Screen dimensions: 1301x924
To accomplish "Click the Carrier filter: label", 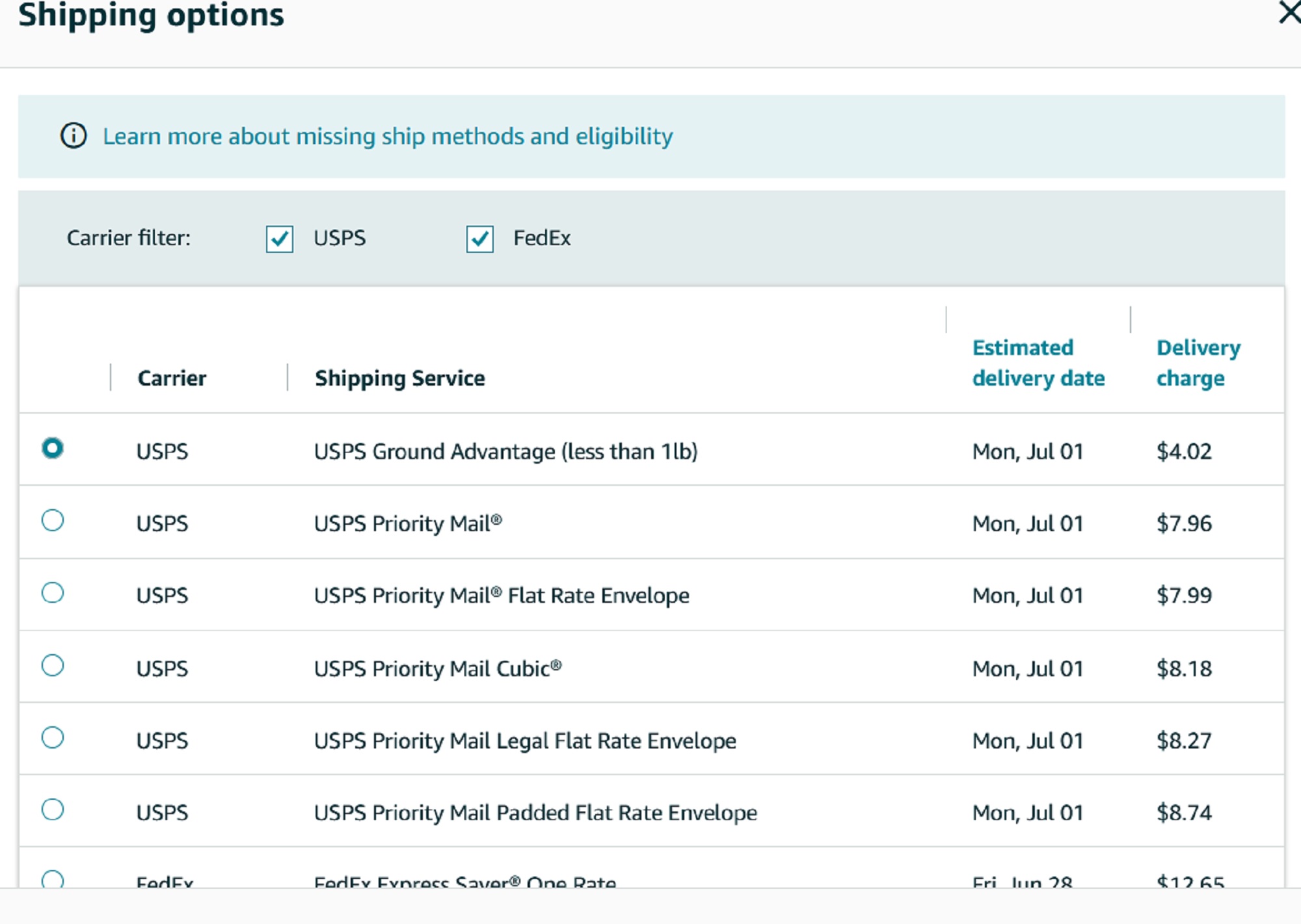I will pyautogui.click(x=129, y=238).
